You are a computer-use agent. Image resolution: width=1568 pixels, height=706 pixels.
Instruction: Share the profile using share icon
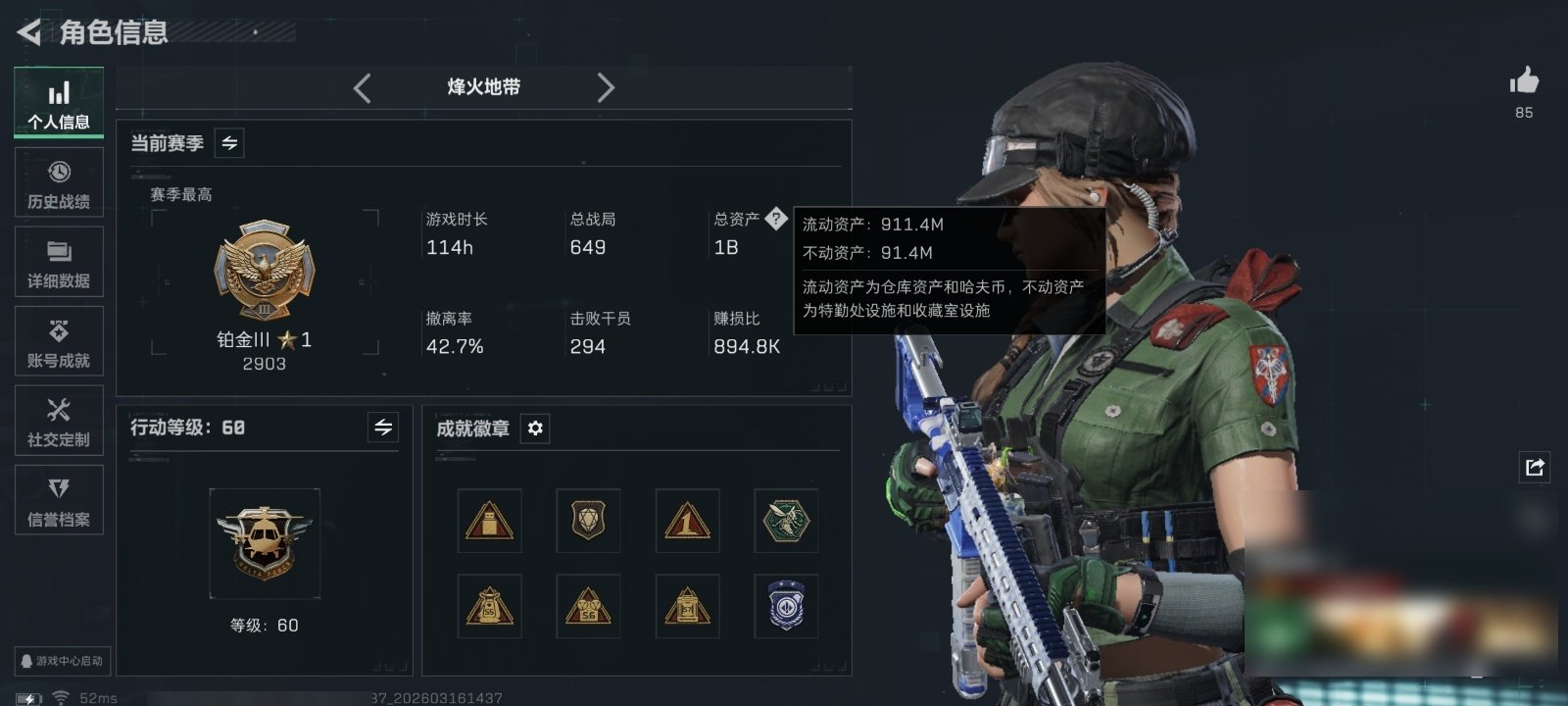click(1535, 467)
